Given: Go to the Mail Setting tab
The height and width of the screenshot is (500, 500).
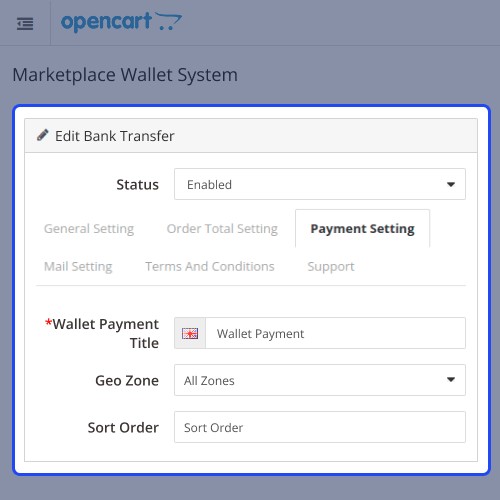Looking at the screenshot, I should click(78, 266).
